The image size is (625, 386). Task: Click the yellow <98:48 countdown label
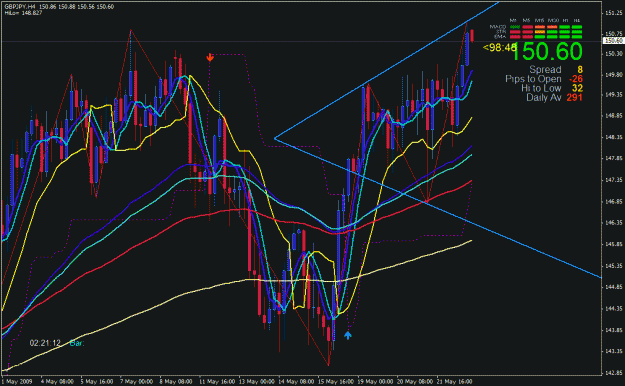499,48
